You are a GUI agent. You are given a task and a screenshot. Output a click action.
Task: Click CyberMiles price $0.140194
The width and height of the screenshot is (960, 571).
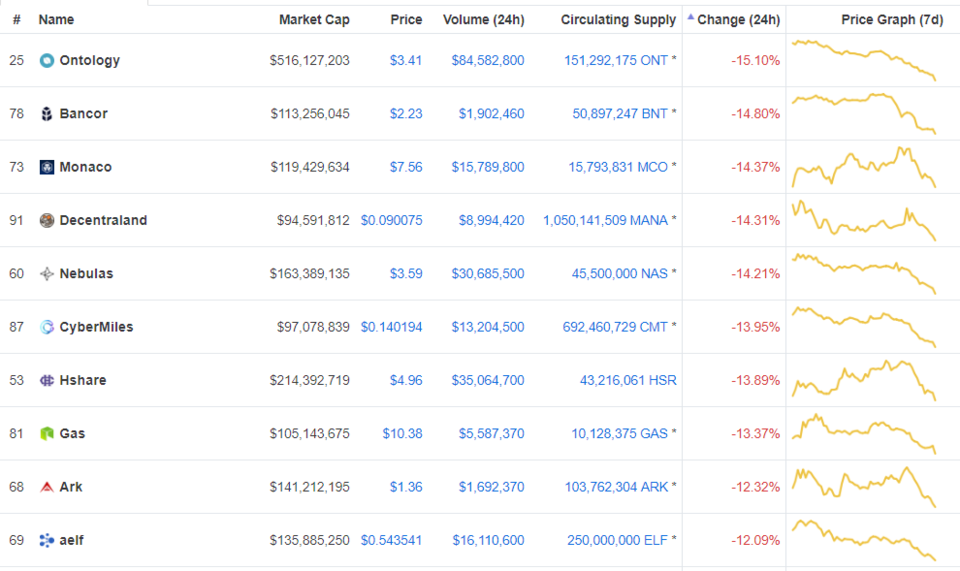[x=391, y=327]
